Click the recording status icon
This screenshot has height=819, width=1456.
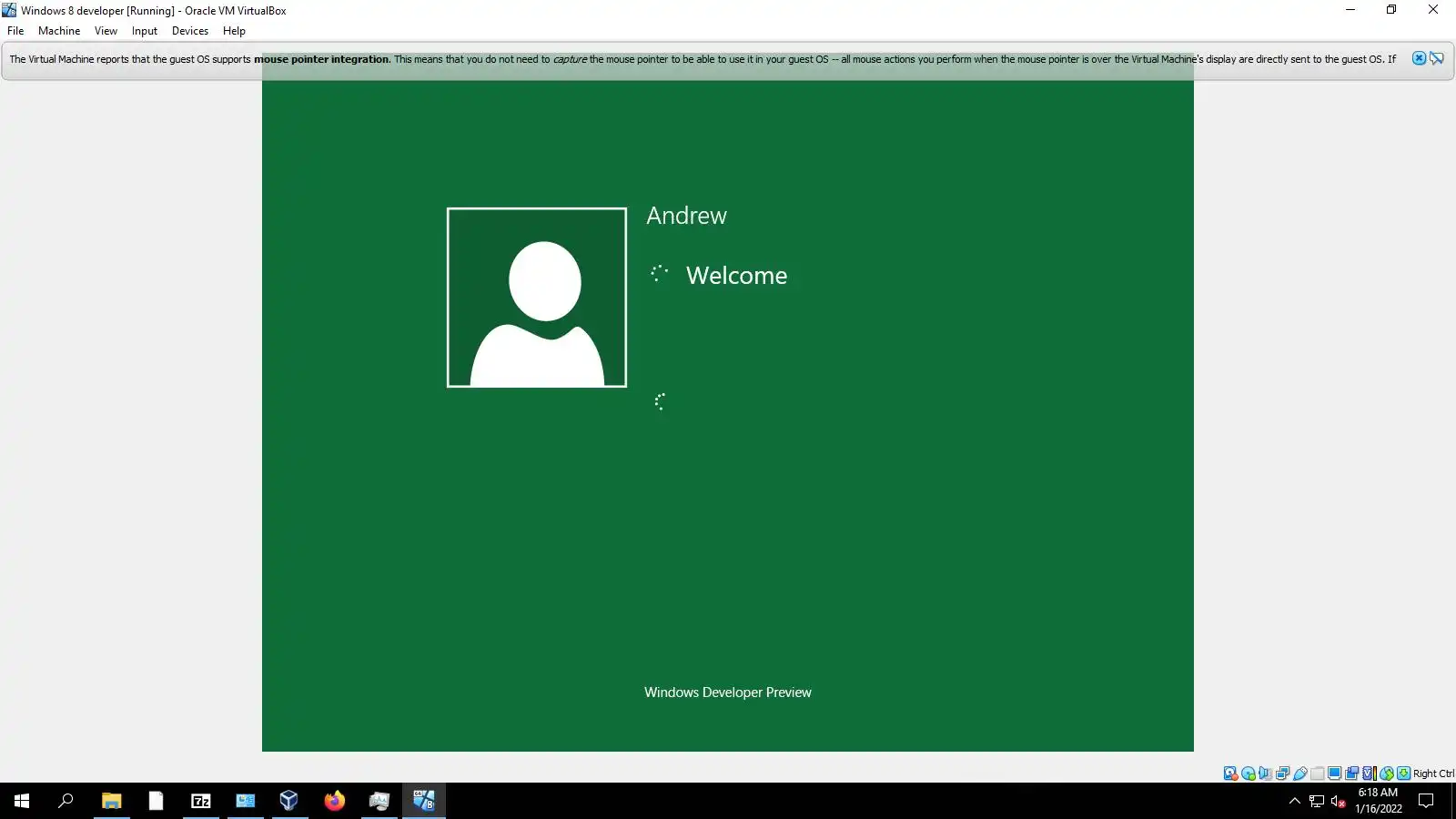click(x=1351, y=773)
